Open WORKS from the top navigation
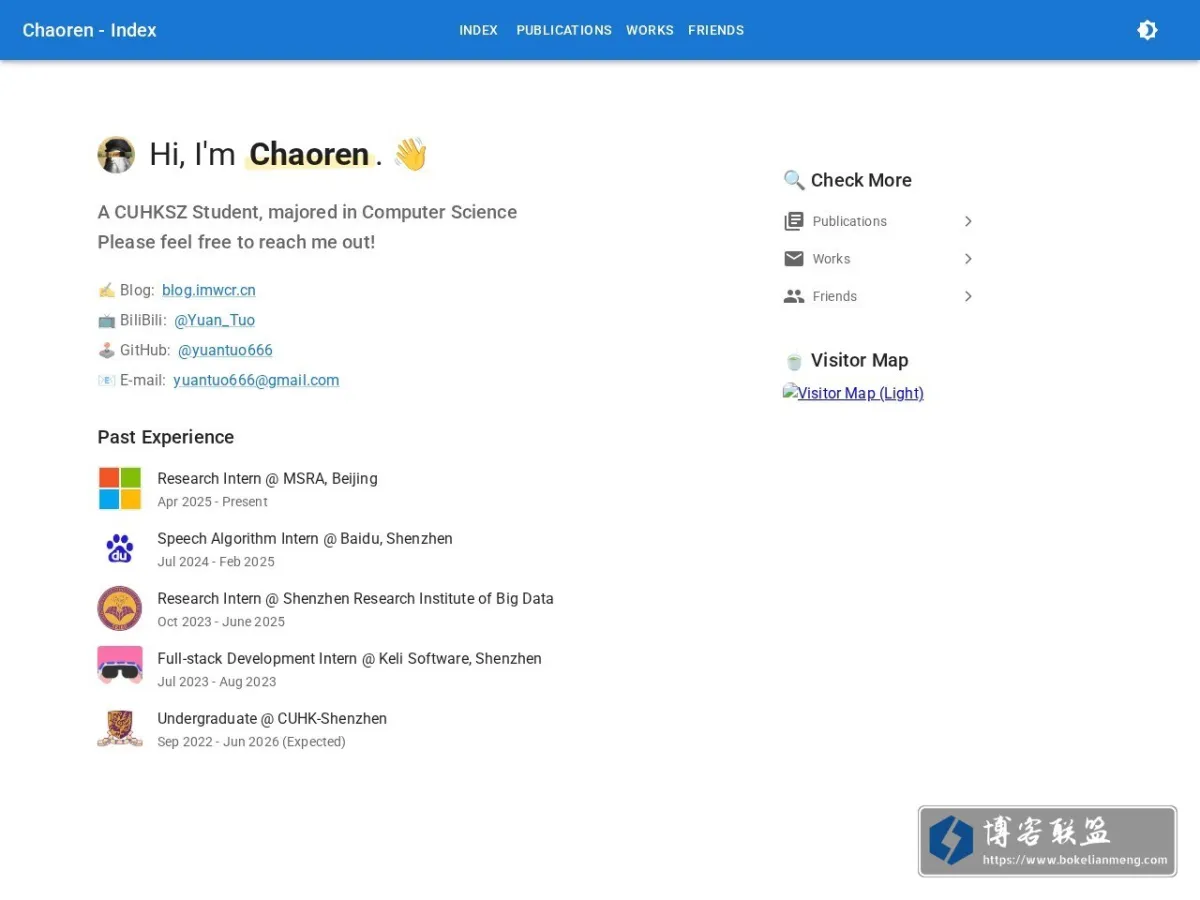The image size is (1200, 900). pos(650,30)
